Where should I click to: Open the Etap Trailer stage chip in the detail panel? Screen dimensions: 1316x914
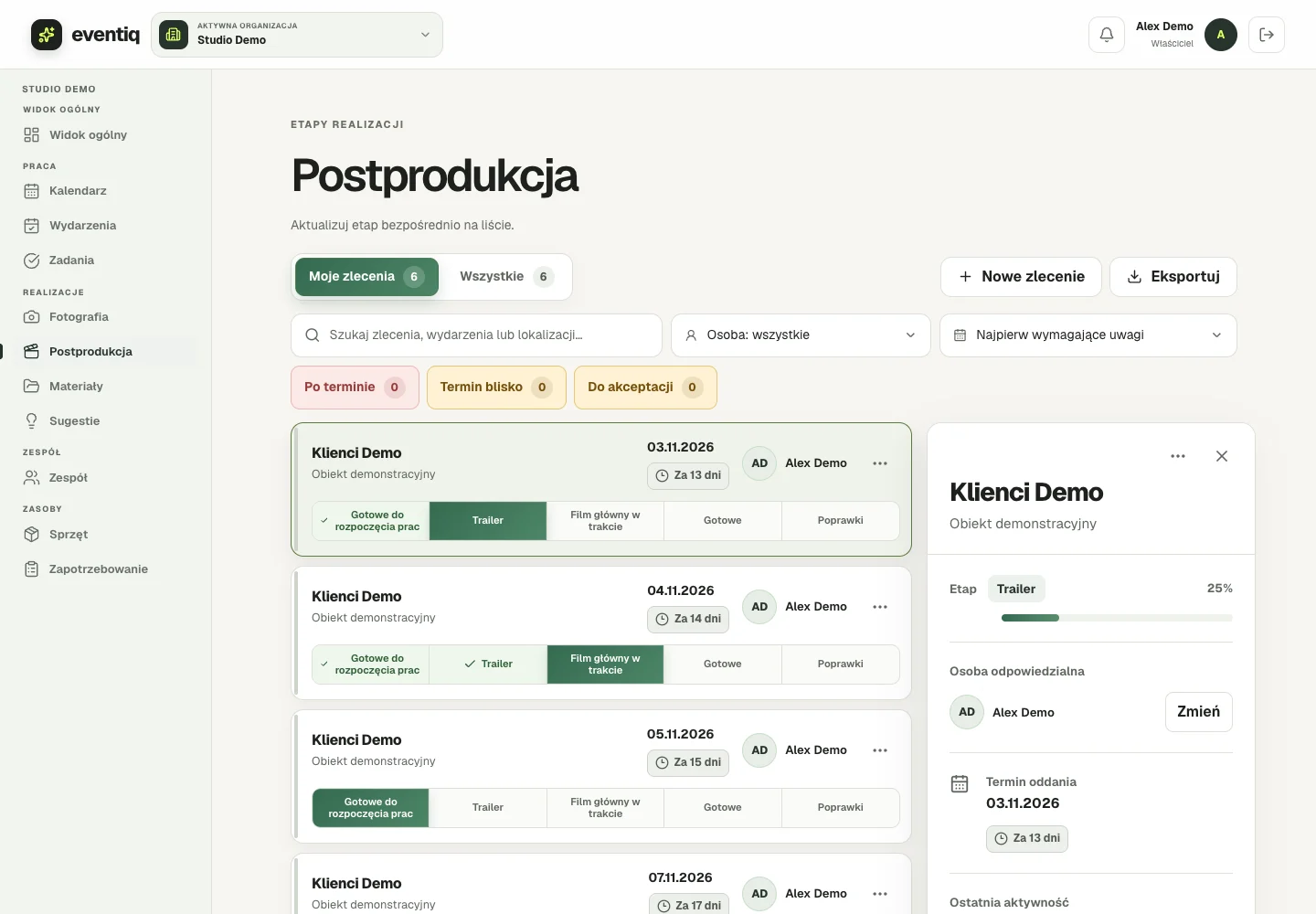tap(1016, 589)
